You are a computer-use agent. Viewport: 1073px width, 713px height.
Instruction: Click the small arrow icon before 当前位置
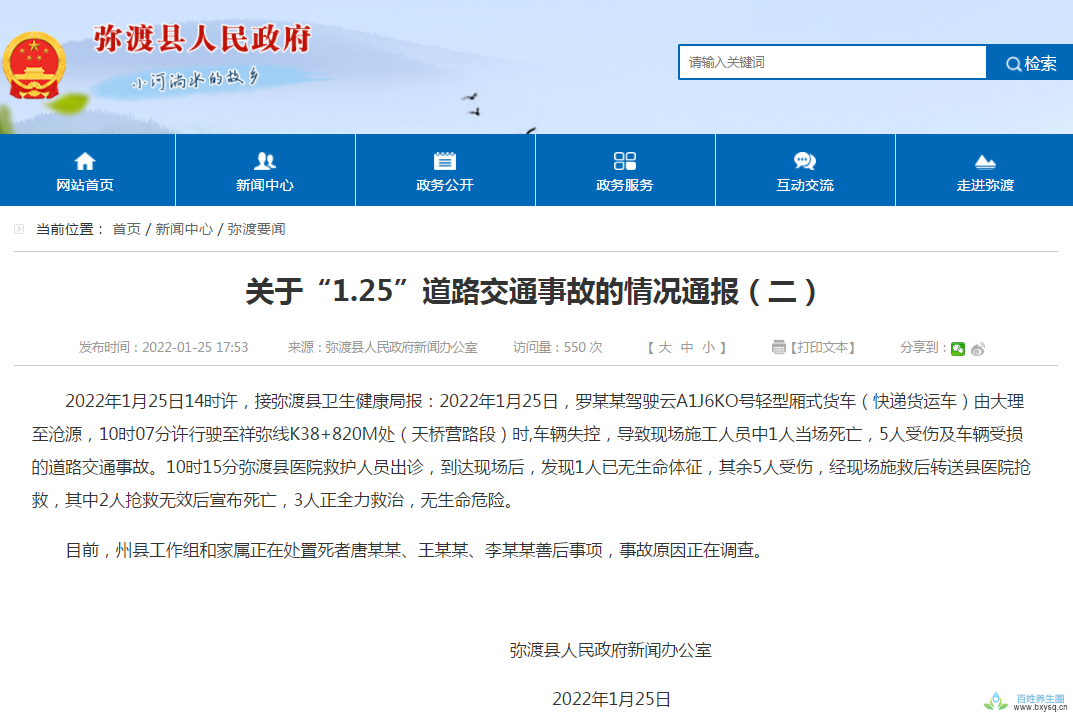coord(19,229)
